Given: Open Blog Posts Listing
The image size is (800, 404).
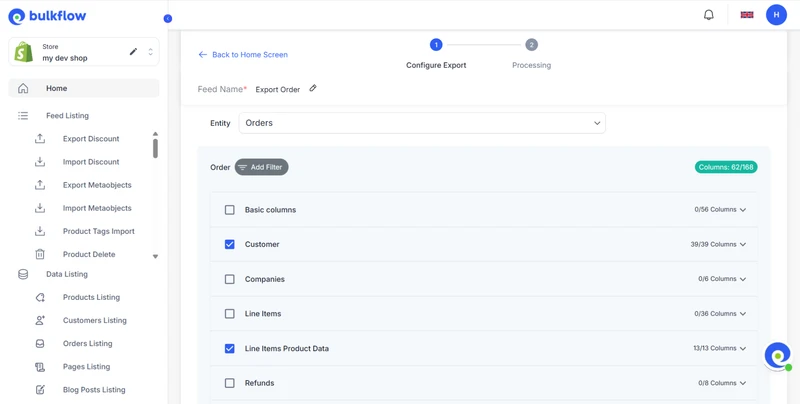Looking at the screenshot, I should pyautogui.click(x=94, y=390).
